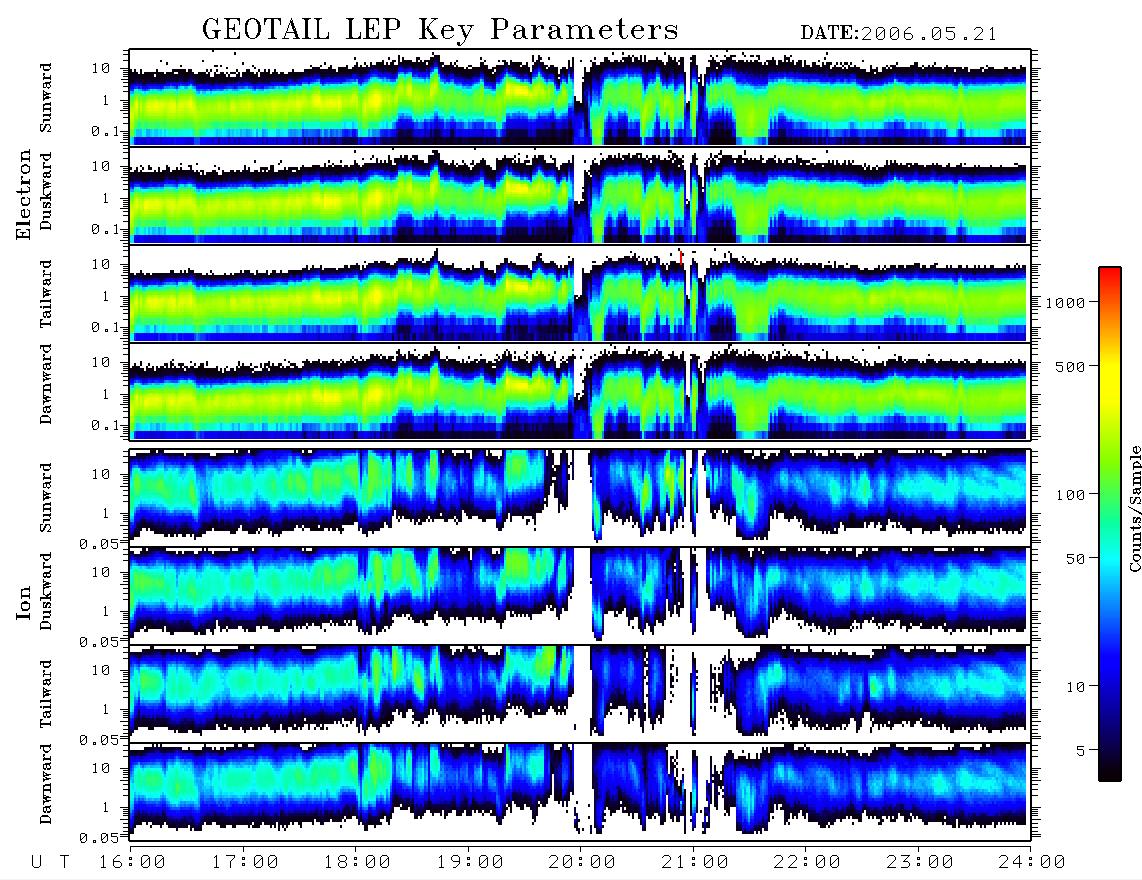Click the vertical "Ion" group label
1142x880 pixels.
point(24,604)
